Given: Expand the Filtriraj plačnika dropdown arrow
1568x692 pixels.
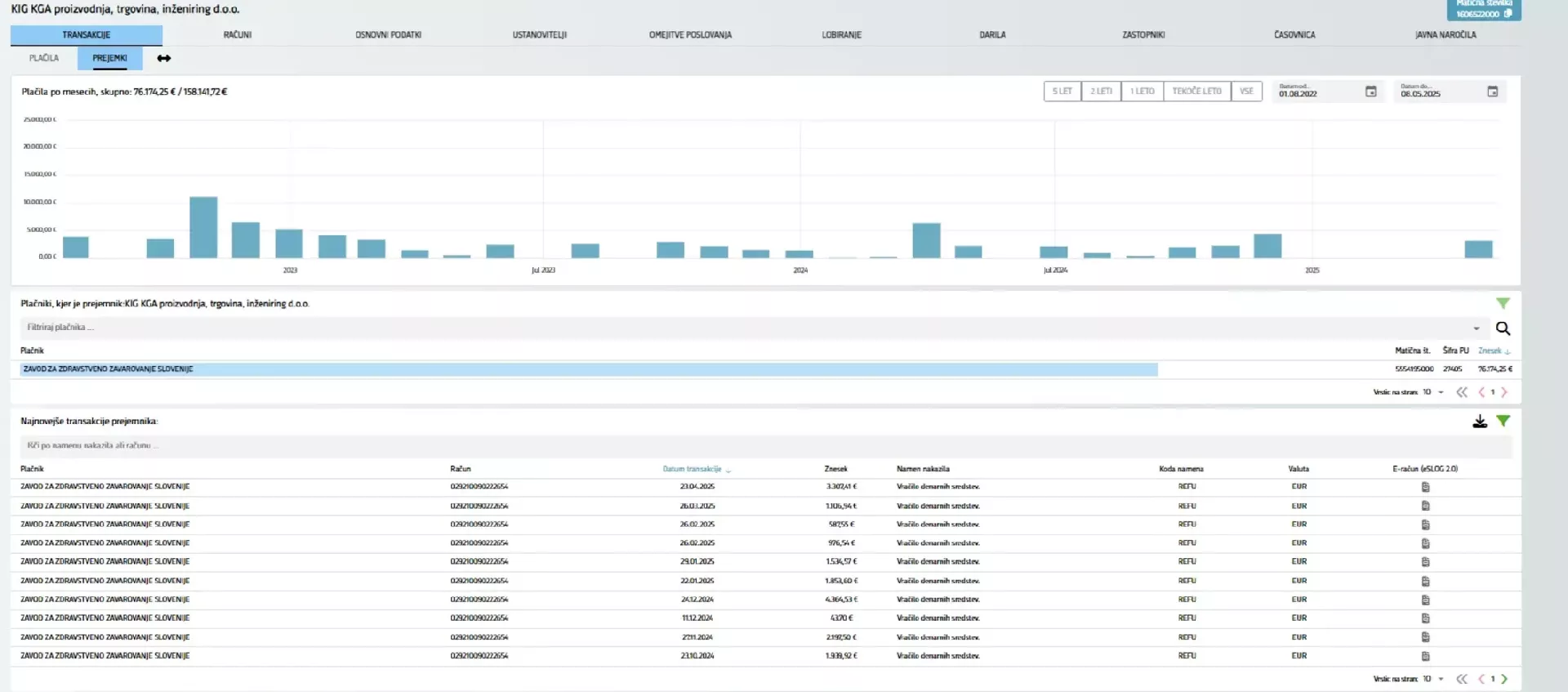Looking at the screenshot, I should pos(1477,328).
